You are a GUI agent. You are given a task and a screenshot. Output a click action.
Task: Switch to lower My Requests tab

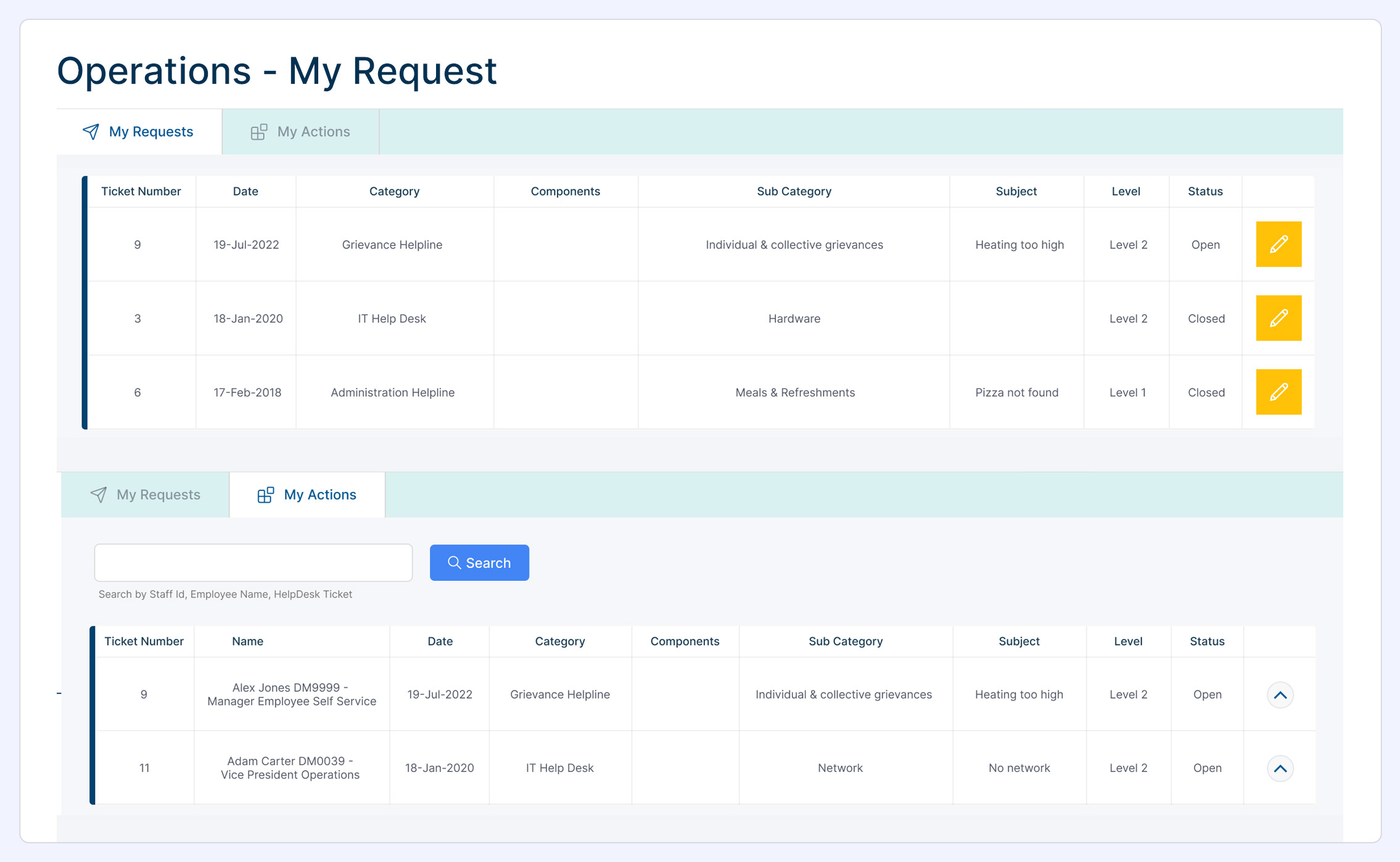pyautogui.click(x=146, y=495)
